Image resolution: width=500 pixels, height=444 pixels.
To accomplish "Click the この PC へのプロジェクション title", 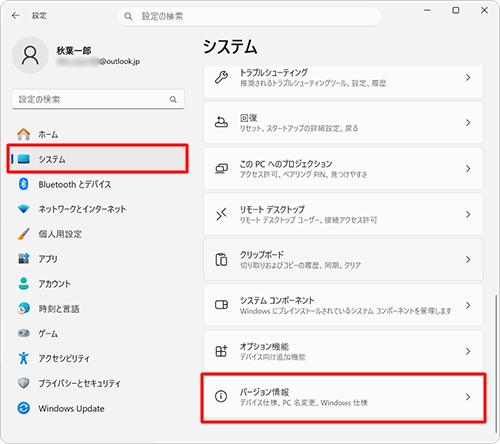I will (x=286, y=164).
